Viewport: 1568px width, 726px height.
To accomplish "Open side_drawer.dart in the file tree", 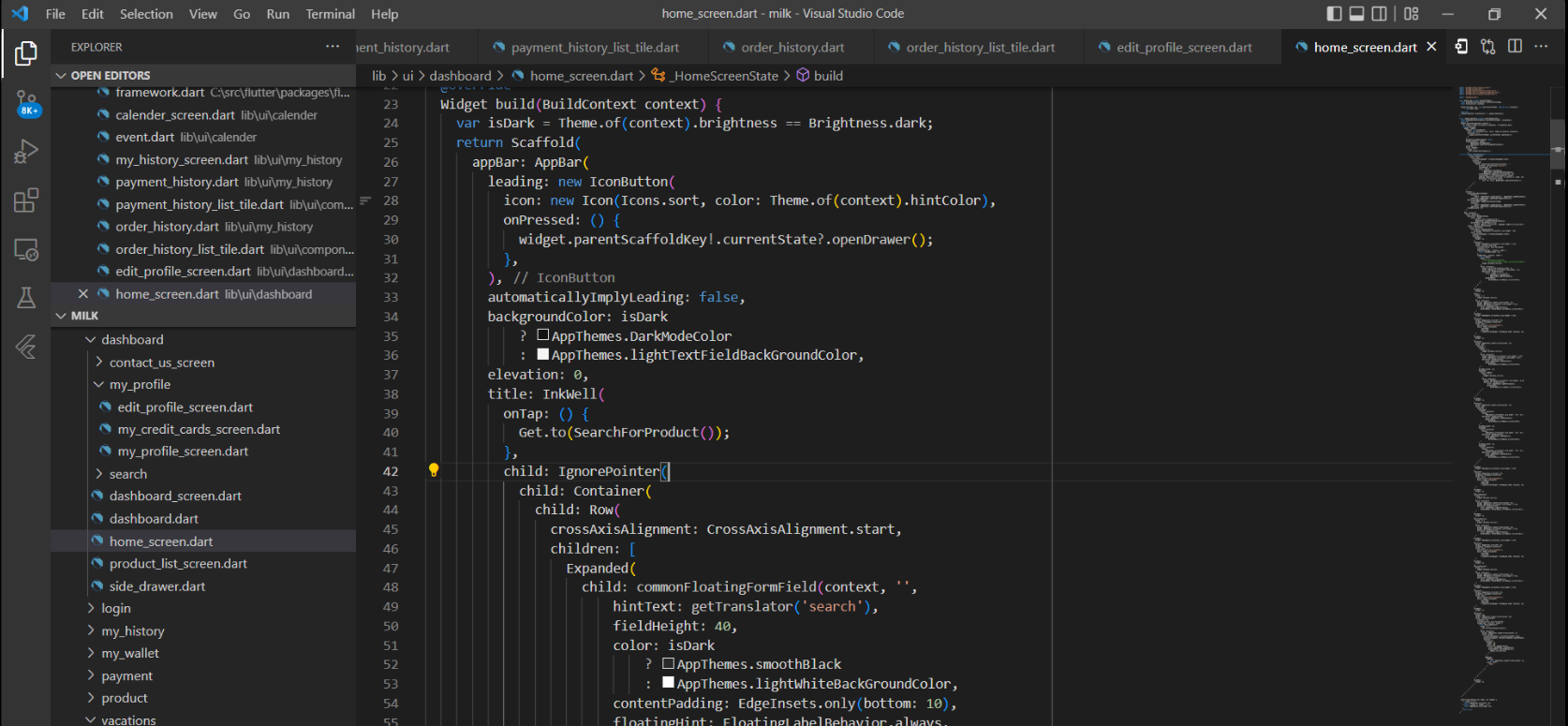I will tap(156, 586).
